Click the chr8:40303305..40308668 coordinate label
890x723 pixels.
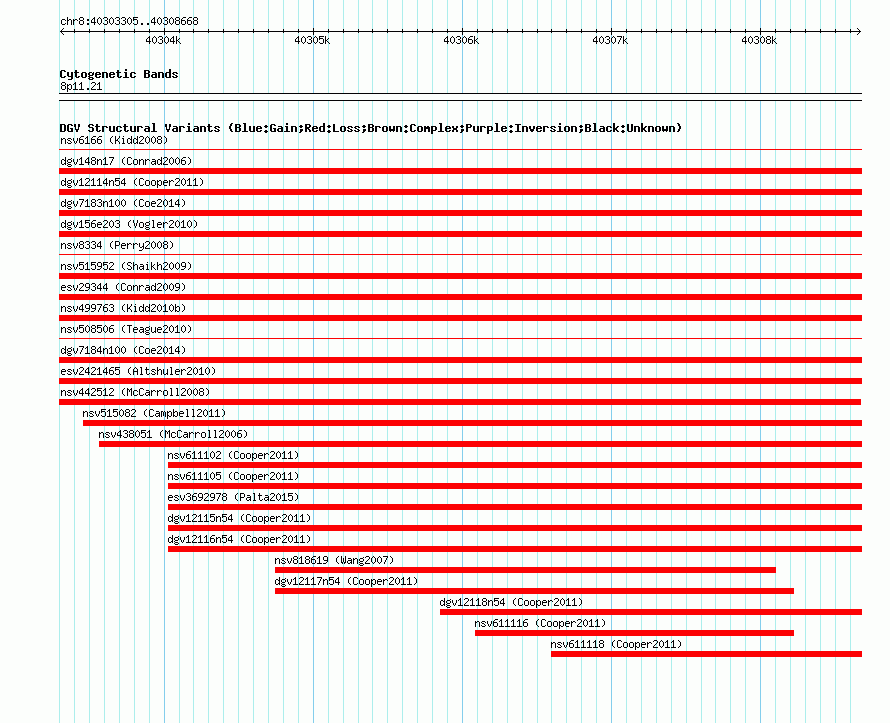[129, 21]
